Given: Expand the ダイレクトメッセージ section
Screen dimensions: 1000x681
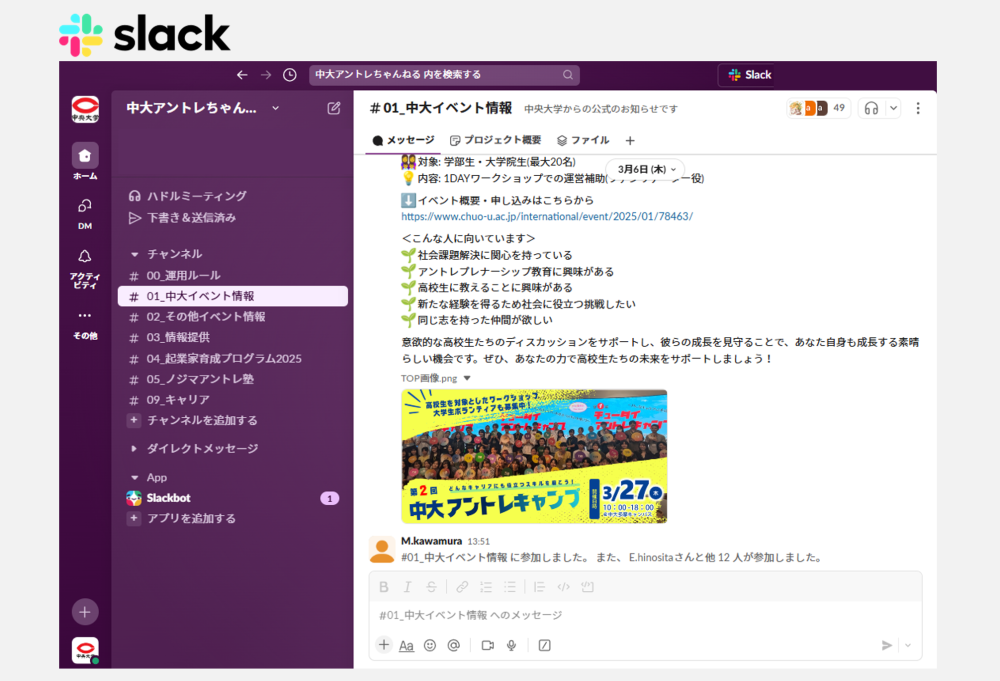Looking at the screenshot, I should coord(133,448).
